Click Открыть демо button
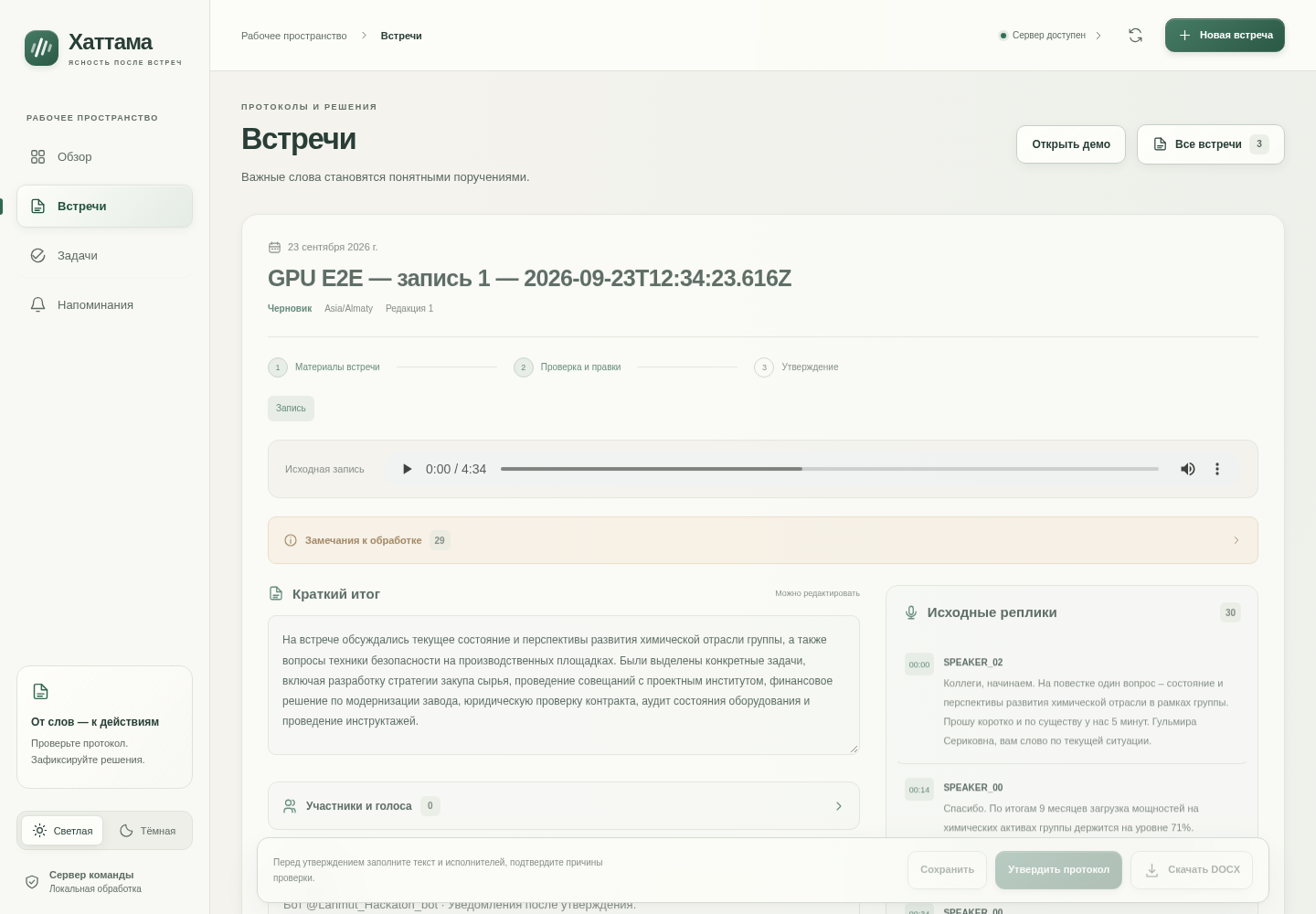Image resolution: width=1316 pixels, height=914 pixels. (x=1071, y=144)
